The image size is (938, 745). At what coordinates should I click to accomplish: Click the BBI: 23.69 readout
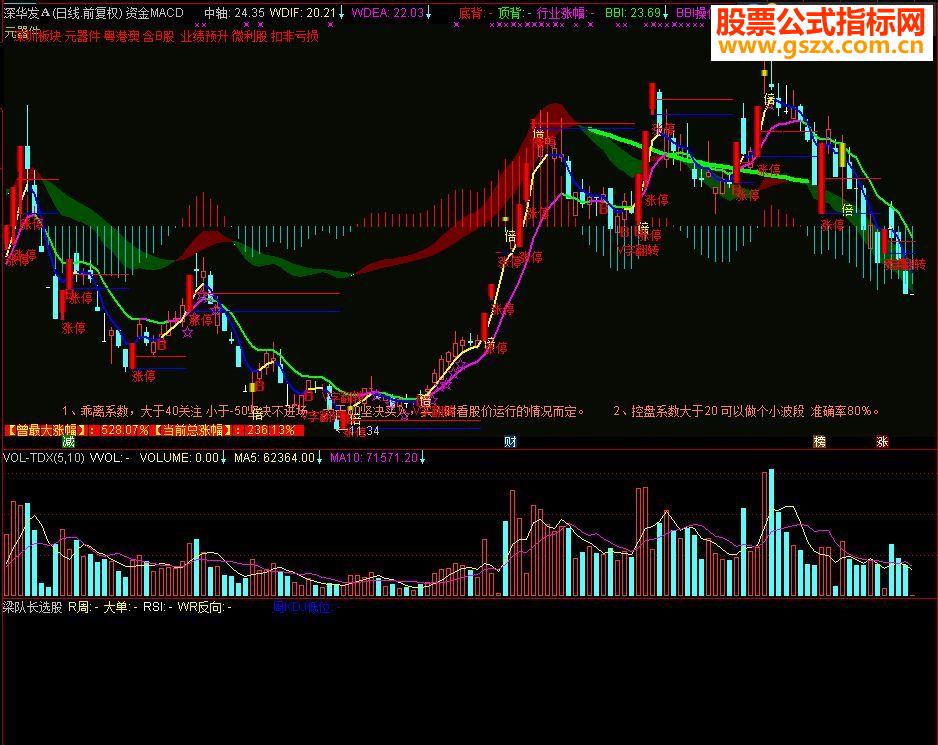[x=633, y=13]
